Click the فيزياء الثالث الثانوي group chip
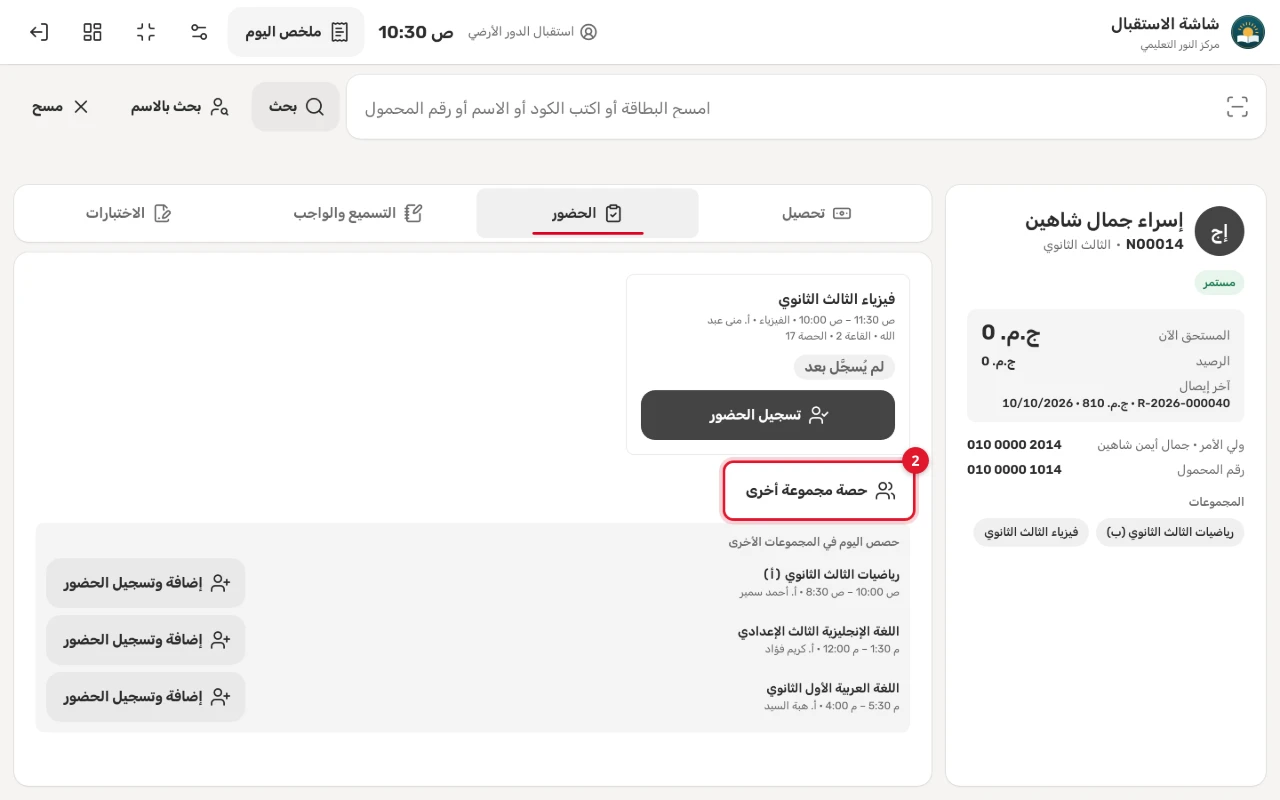This screenshot has width=1280, height=800. pos(1031,532)
